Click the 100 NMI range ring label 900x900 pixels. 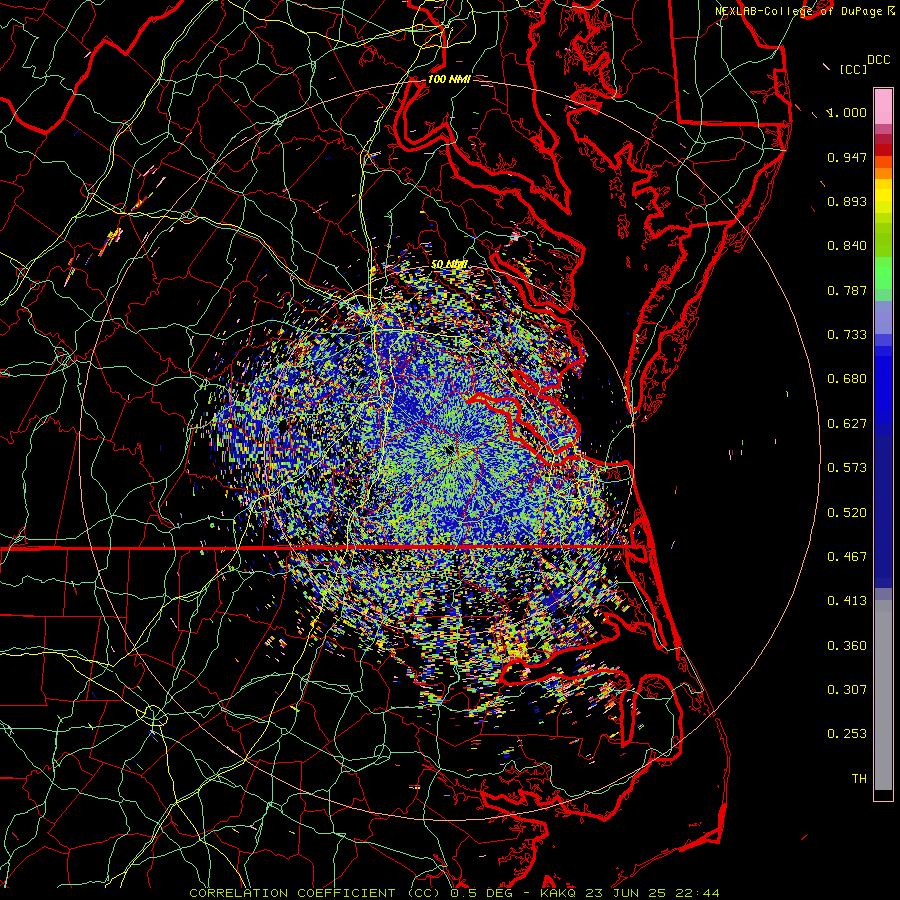(x=449, y=79)
